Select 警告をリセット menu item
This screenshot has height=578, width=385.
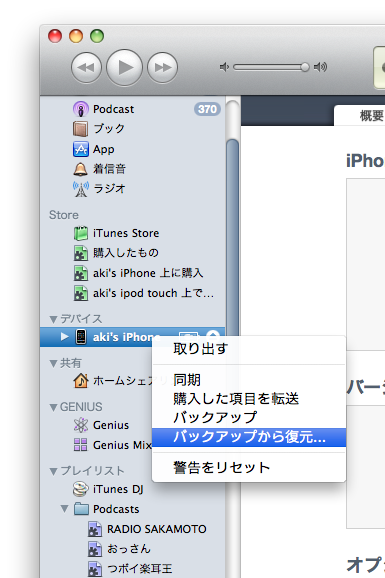(x=249, y=467)
